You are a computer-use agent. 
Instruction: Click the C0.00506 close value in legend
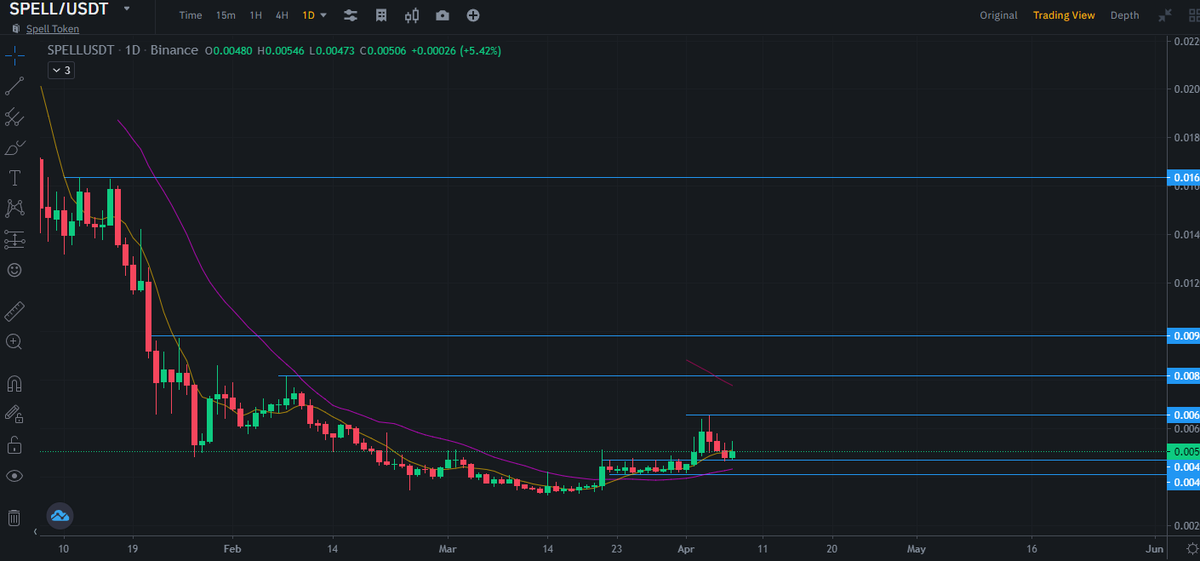(x=383, y=50)
